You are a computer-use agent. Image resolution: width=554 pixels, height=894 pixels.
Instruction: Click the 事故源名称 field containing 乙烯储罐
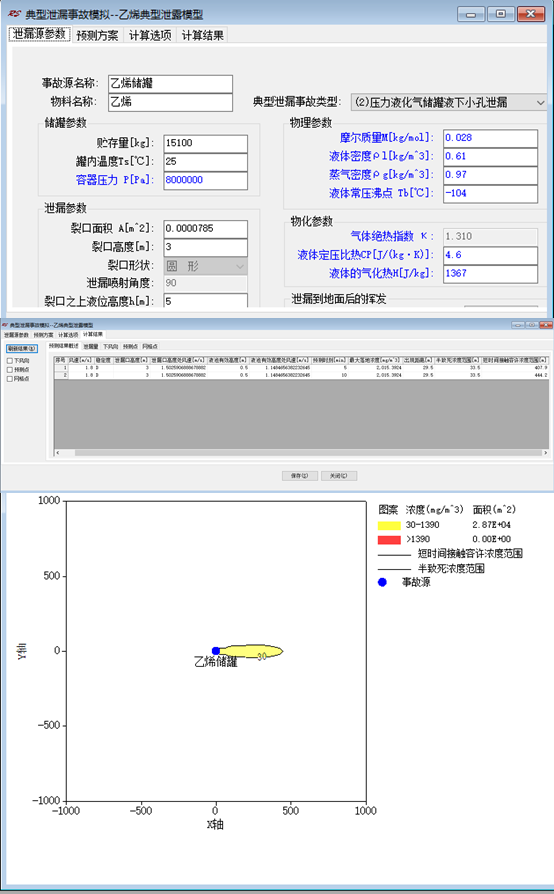[170, 83]
